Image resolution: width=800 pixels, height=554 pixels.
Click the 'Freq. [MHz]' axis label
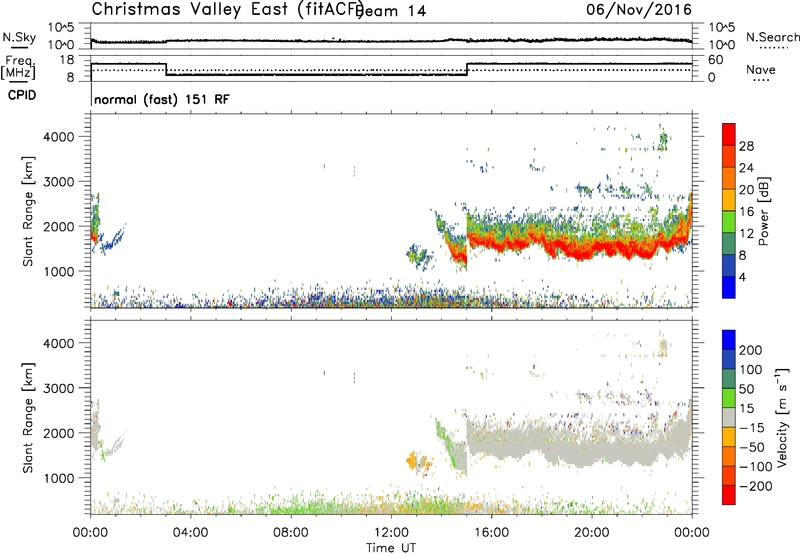coord(18,67)
